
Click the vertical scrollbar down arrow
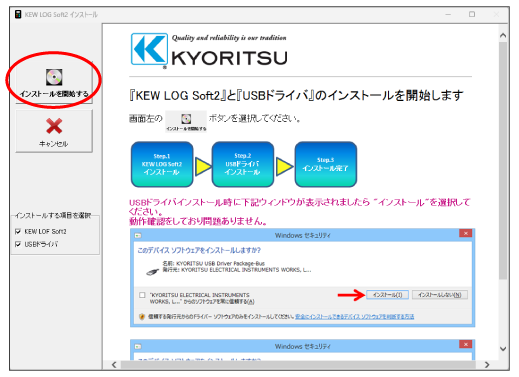pyautogui.click(x=503, y=349)
